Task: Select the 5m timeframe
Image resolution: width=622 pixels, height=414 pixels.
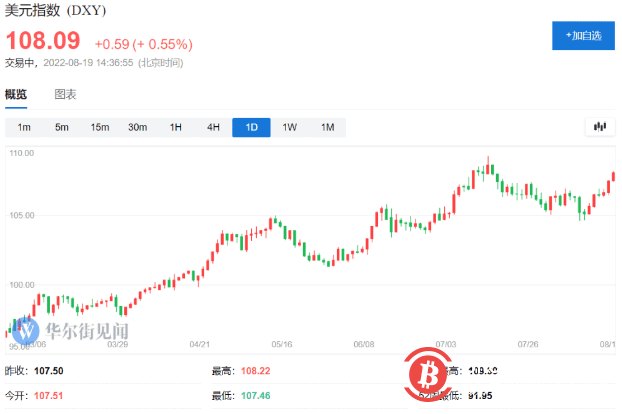Action: pos(61,127)
